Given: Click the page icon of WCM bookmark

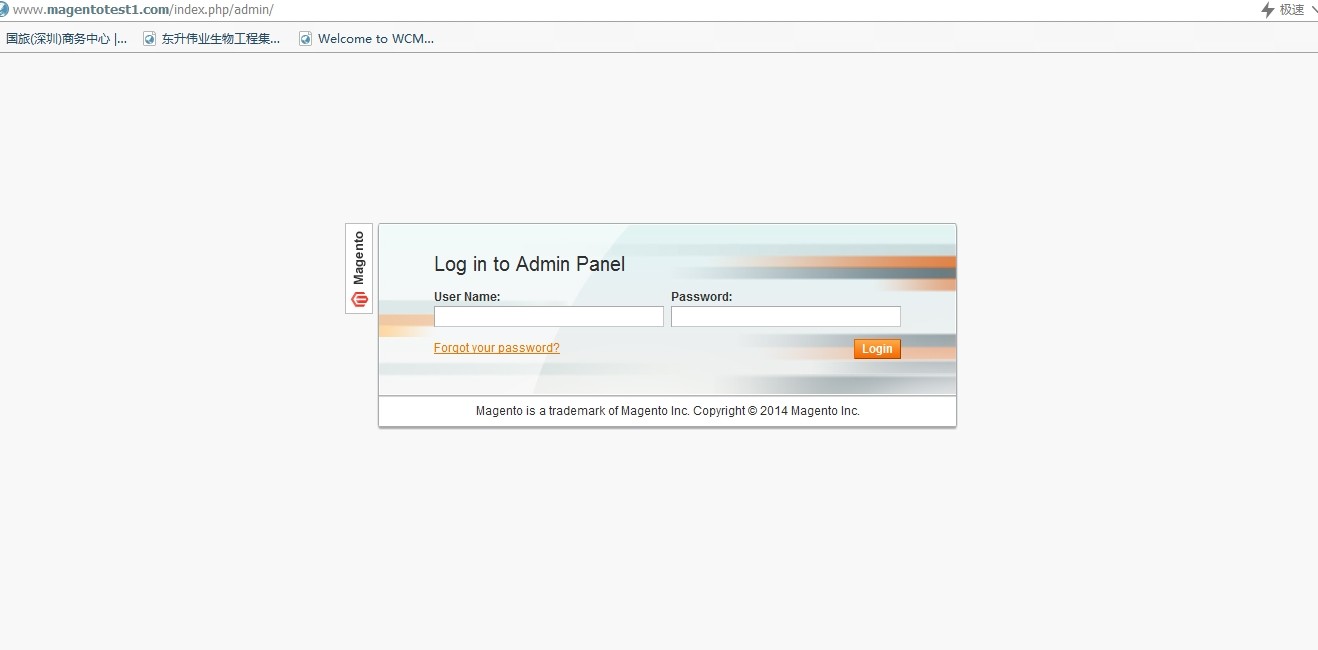Looking at the screenshot, I should coord(306,39).
